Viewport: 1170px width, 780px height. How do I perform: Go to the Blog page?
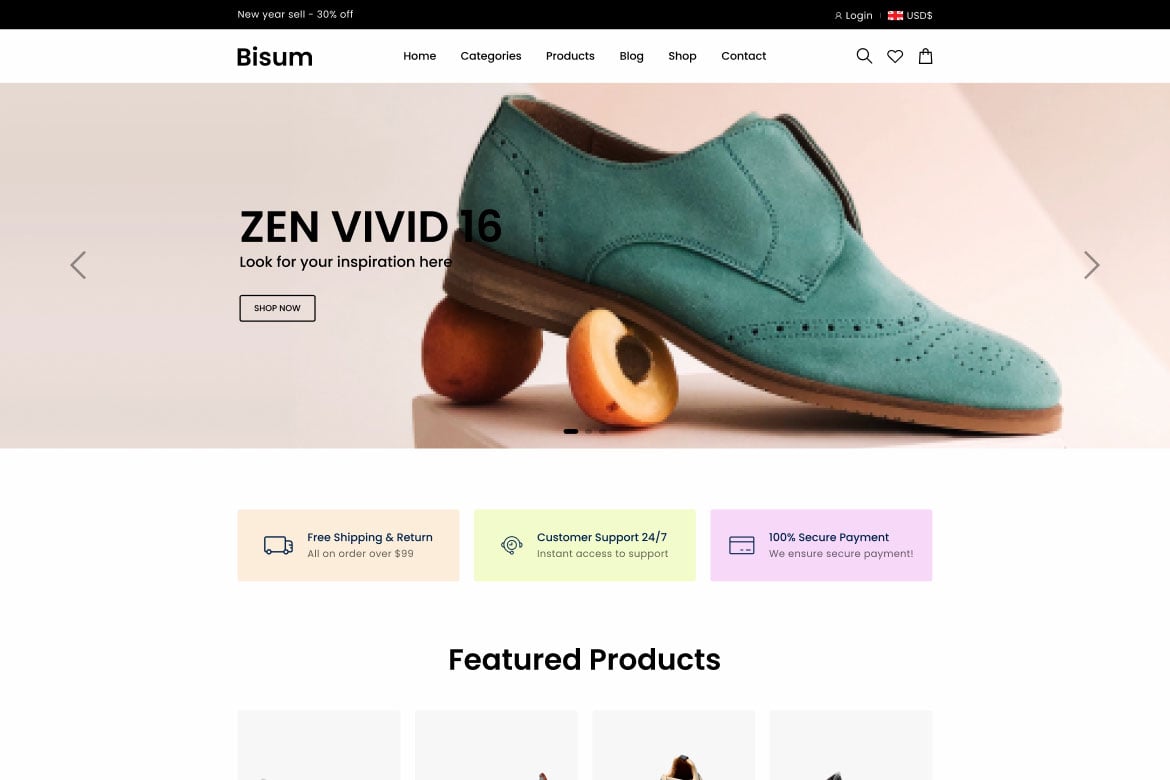pos(631,56)
